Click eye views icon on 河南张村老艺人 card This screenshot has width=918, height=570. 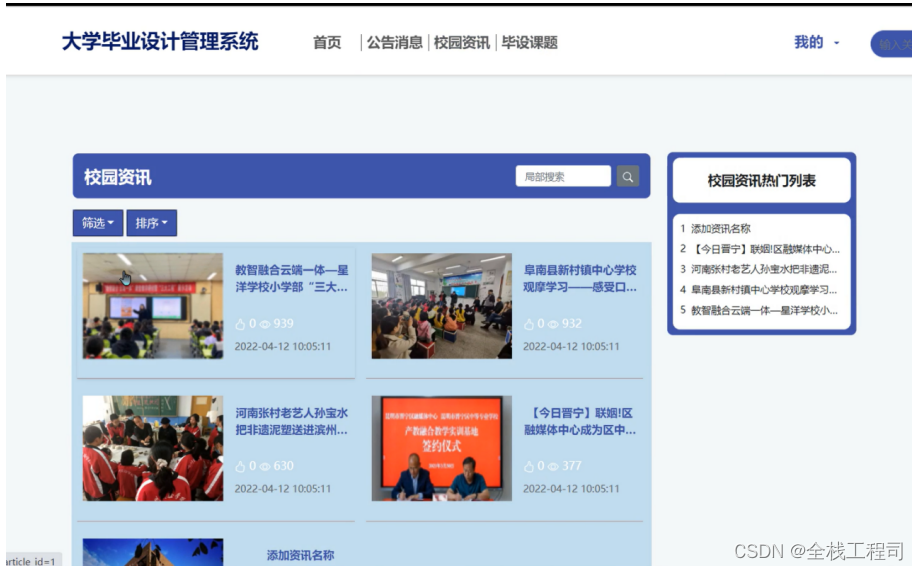point(265,466)
